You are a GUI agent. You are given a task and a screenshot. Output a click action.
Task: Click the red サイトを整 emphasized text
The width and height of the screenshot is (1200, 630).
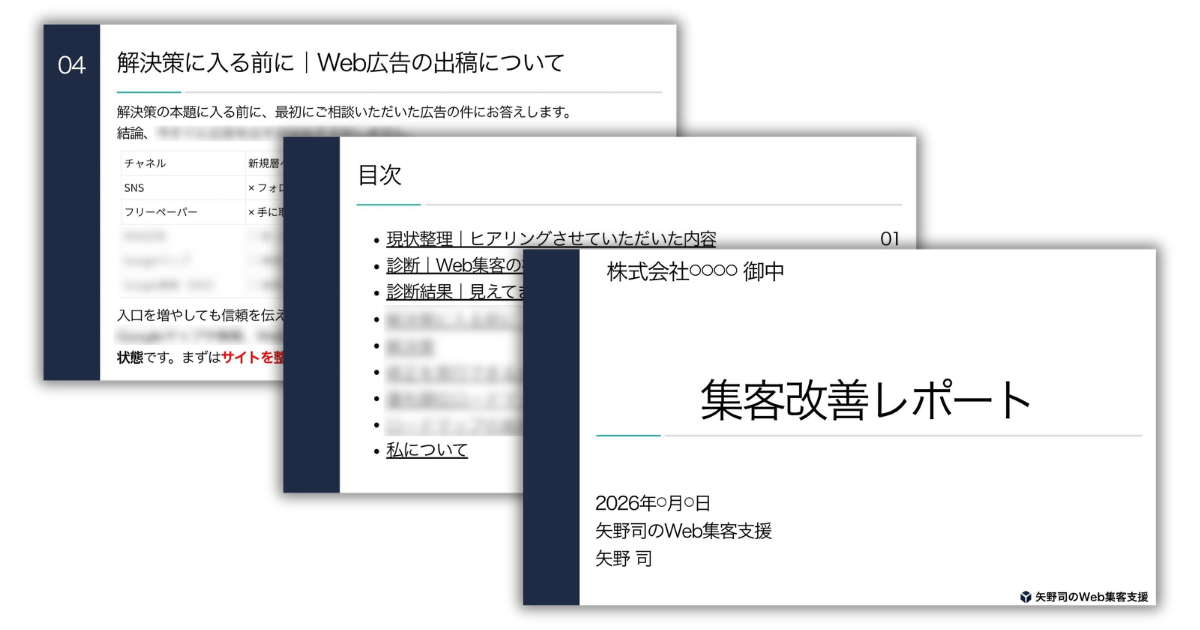(x=252, y=357)
